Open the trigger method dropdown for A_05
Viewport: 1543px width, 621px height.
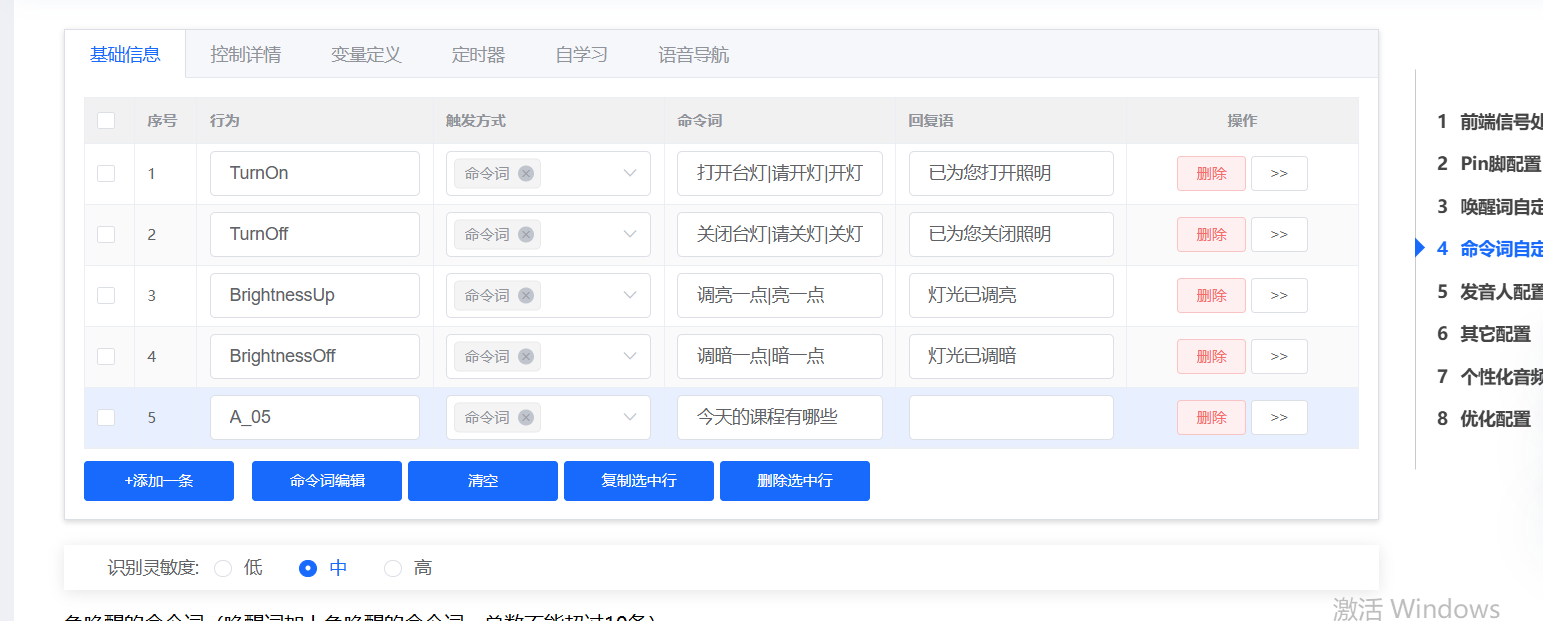tap(630, 417)
